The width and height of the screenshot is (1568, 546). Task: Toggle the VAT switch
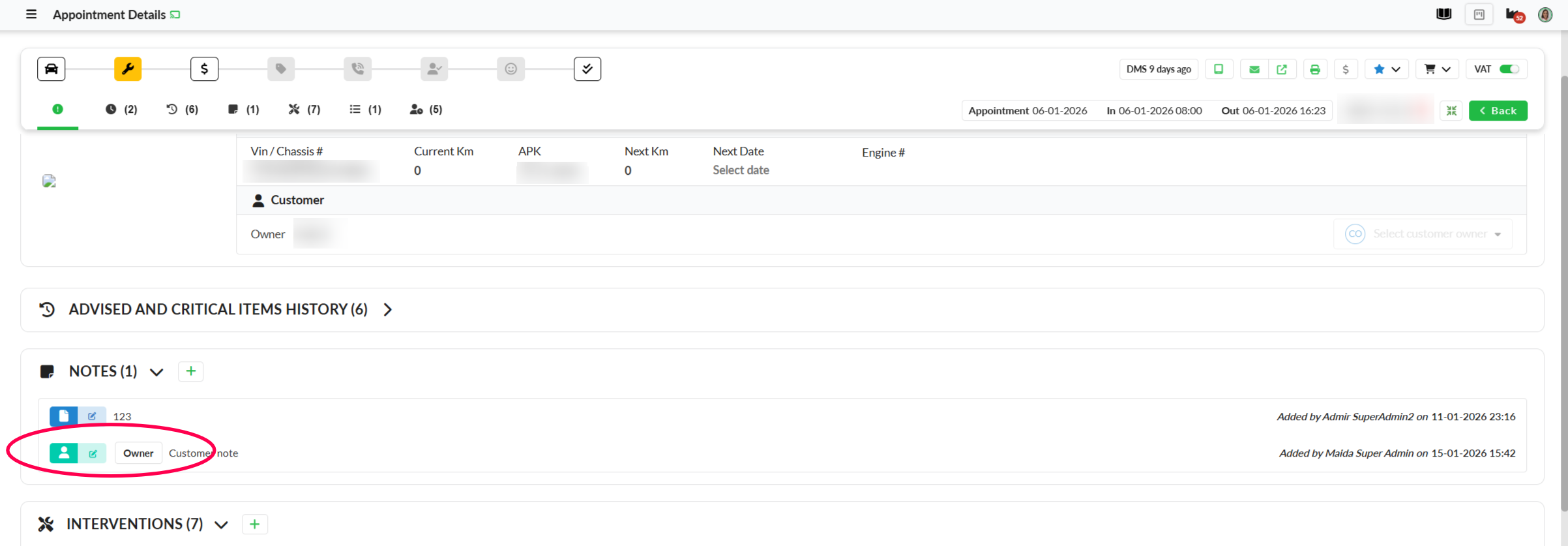(x=1509, y=69)
